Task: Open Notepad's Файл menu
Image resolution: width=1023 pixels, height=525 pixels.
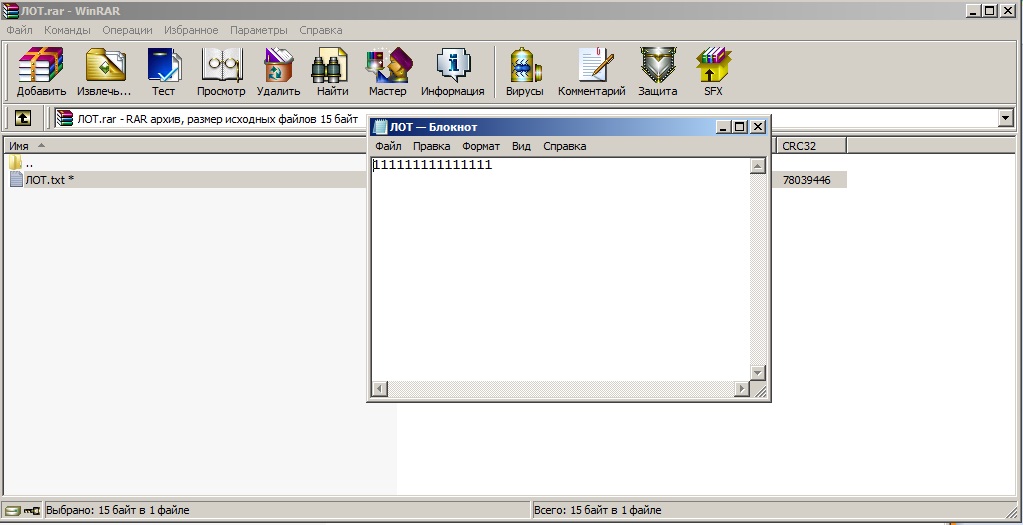Action: [388, 146]
